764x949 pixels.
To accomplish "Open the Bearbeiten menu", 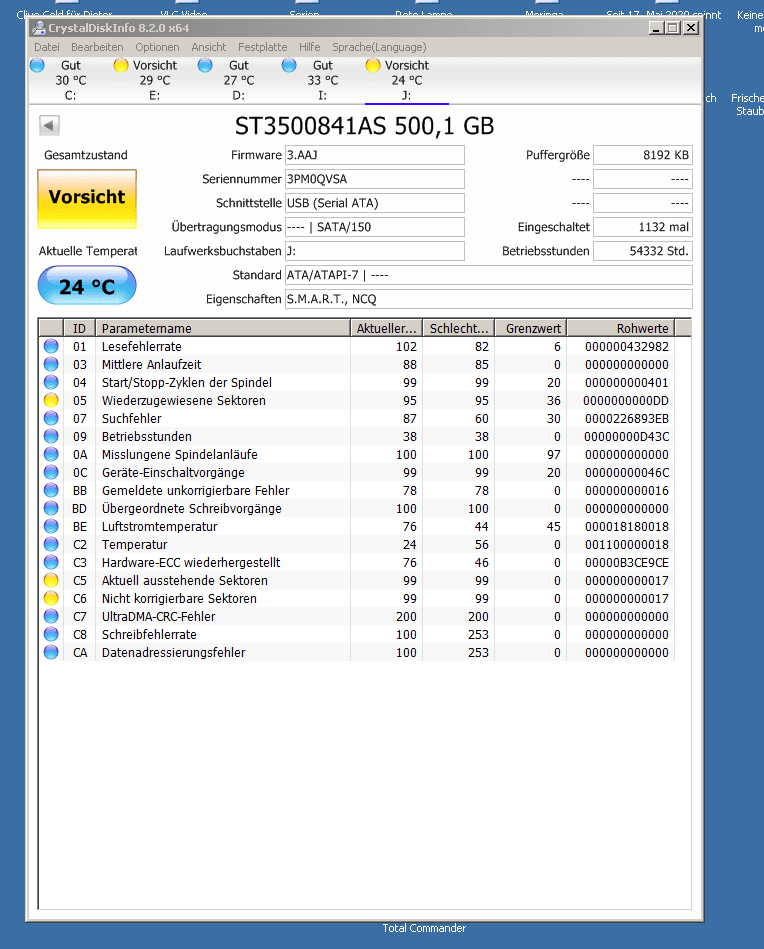I will 97,47.
